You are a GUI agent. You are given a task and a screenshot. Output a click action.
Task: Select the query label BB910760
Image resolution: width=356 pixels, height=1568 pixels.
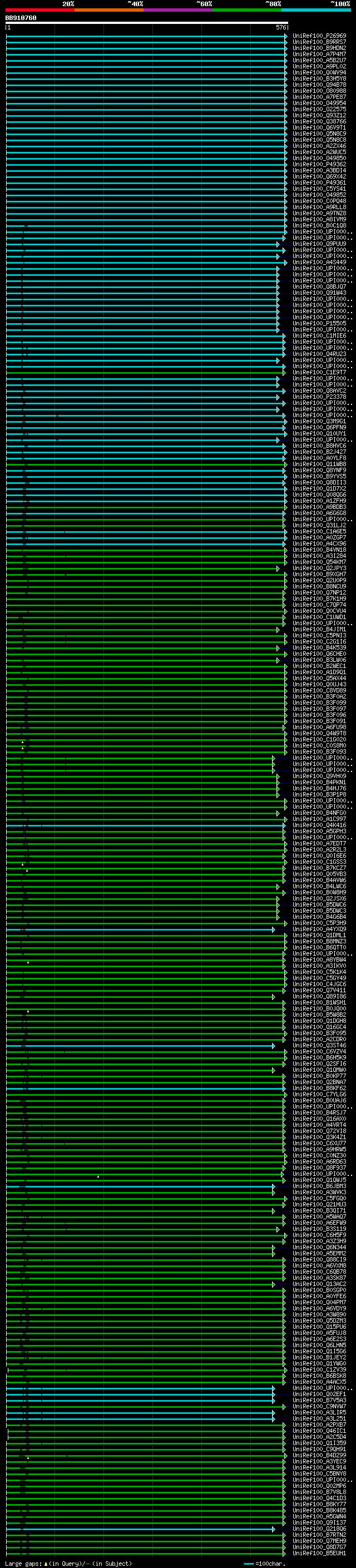pyautogui.click(x=21, y=18)
